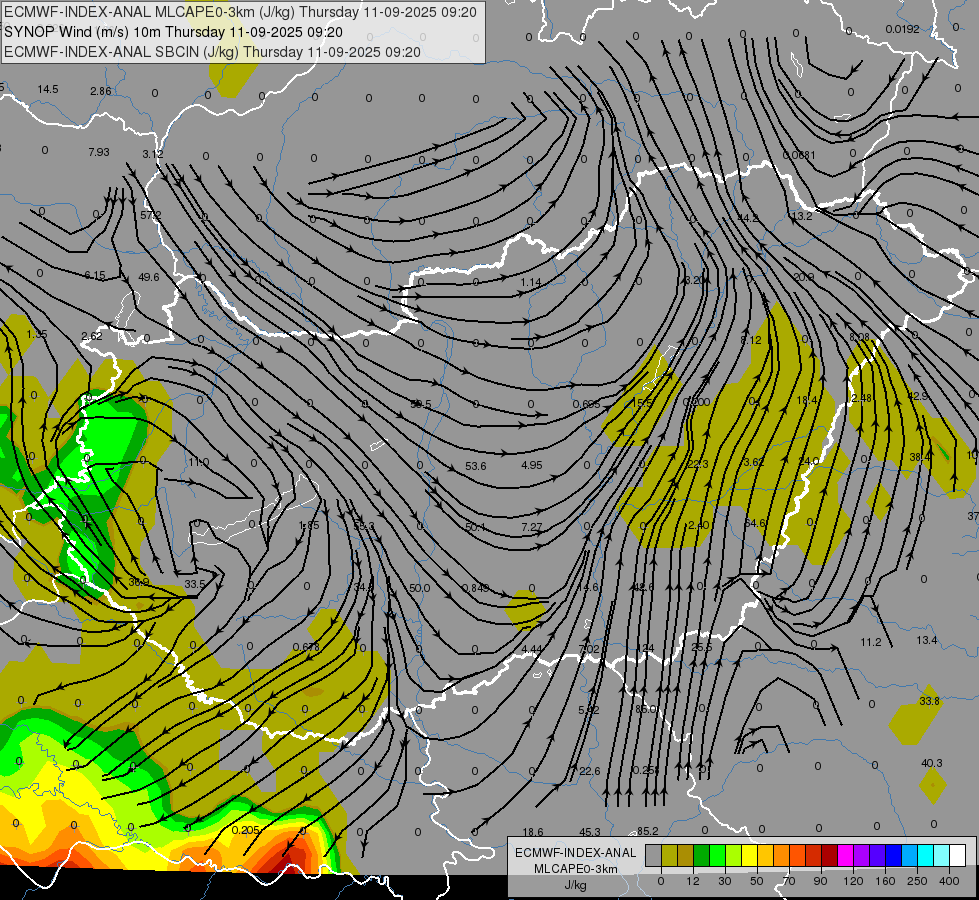Screen dimensions: 979x900
Task: Click the map value 33.8
Action: tap(929, 701)
